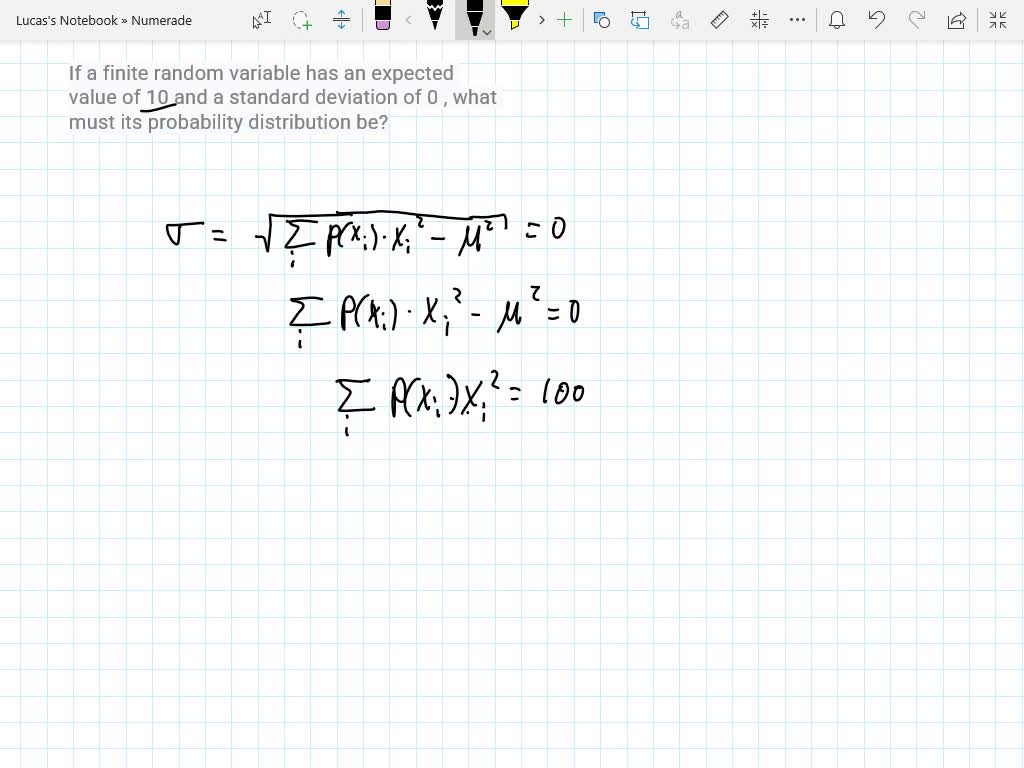The image size is (1024, 768).
Task: Expand more pens with the right chevron
Action: click(541, 20)
